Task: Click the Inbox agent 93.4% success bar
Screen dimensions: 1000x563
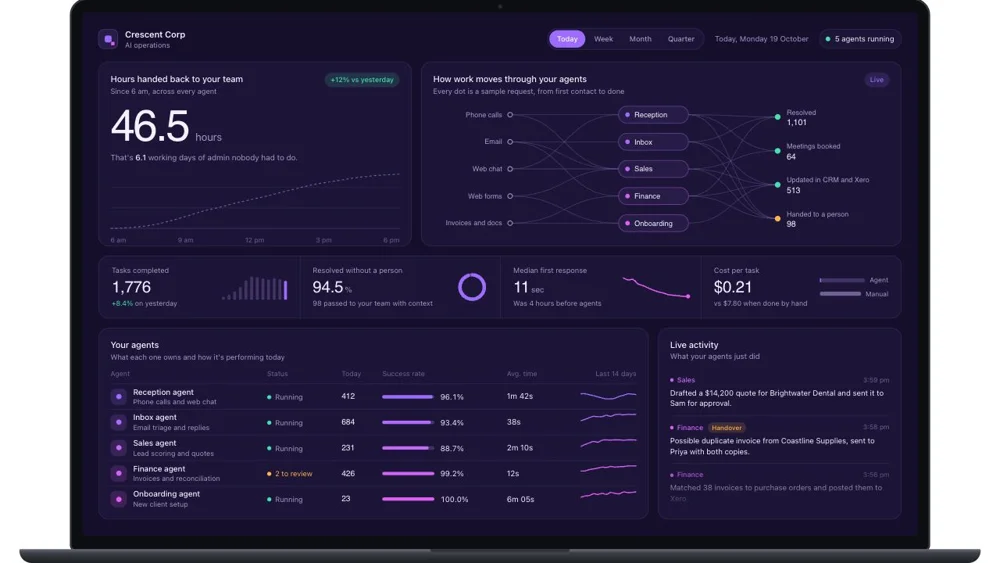Action: [408, 422]
